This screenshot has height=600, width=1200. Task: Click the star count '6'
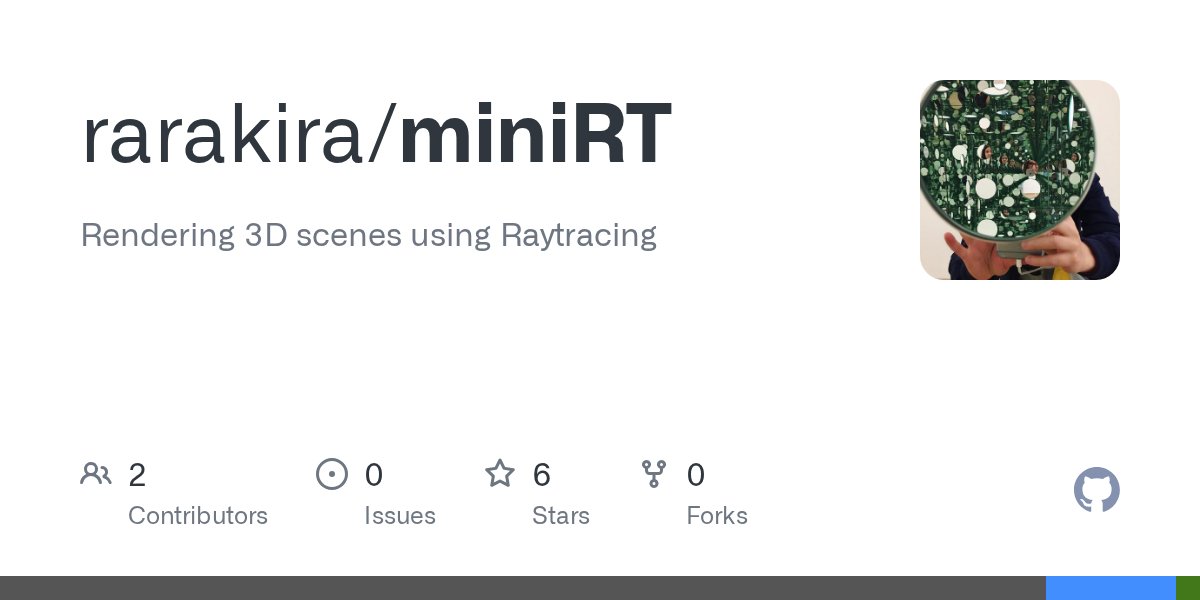point(542,475)
